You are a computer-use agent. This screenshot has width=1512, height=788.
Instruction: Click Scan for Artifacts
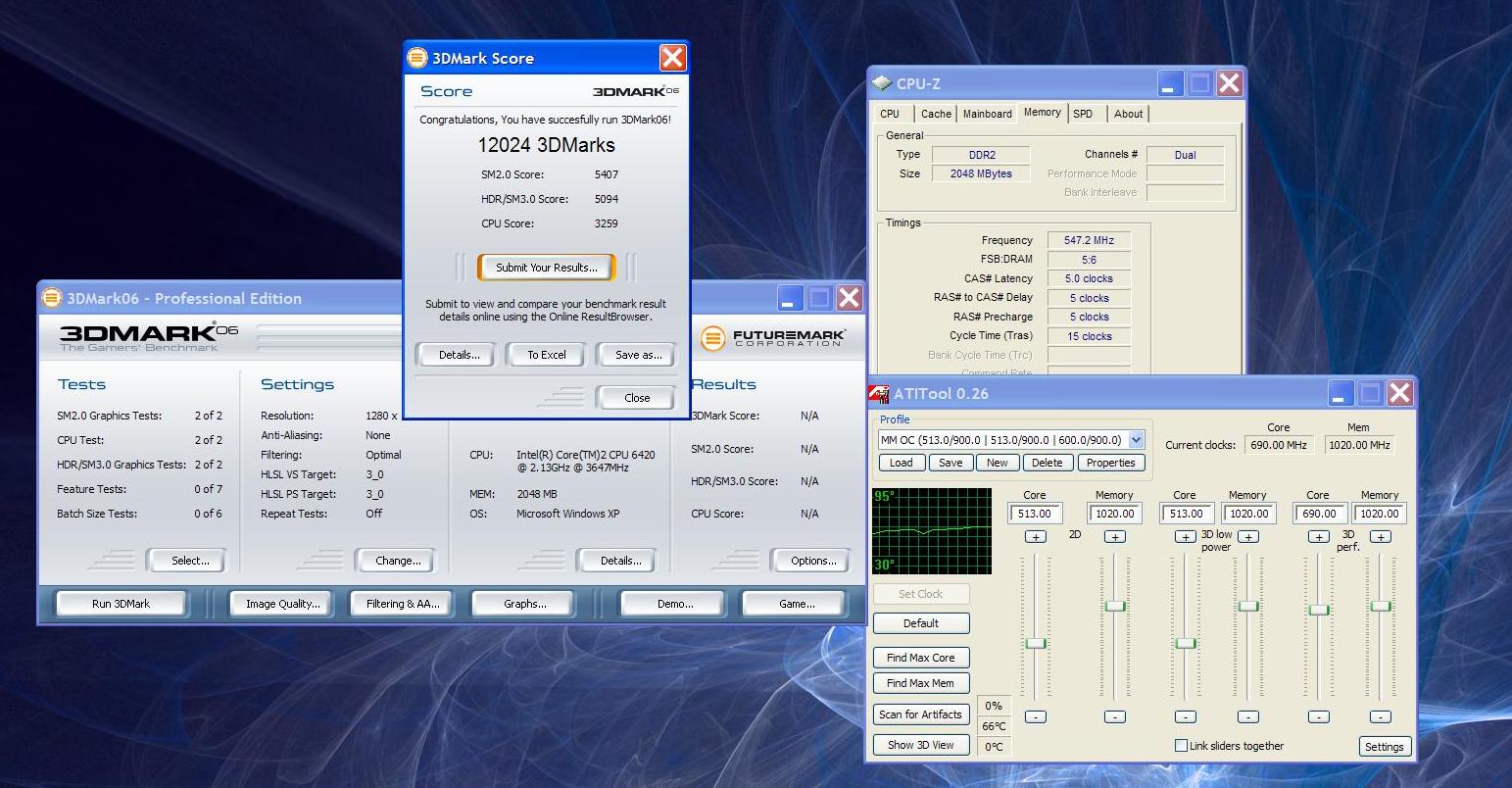pos(920,714)
